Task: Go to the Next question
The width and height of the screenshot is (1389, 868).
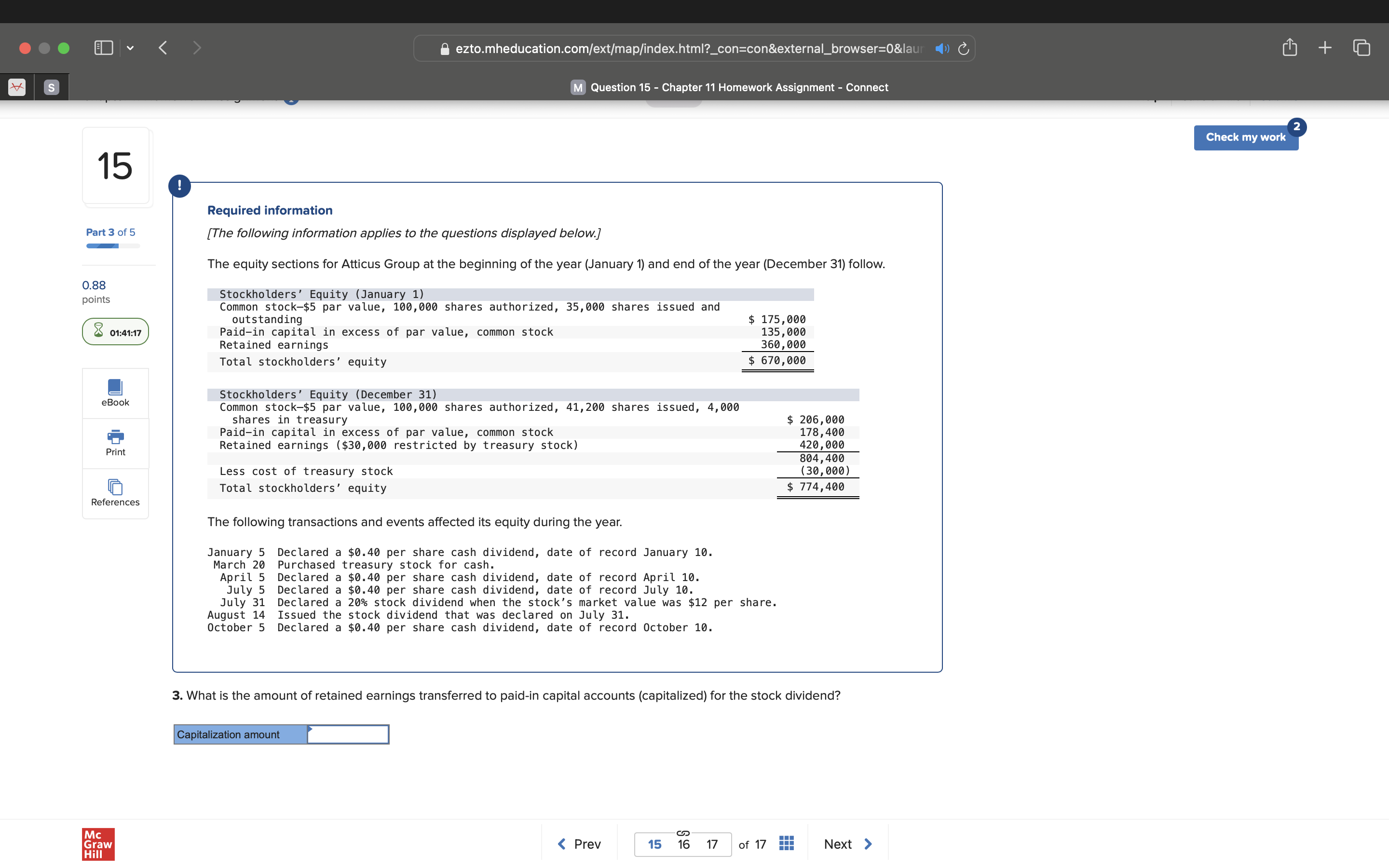Action: click(x=847, y=844)
